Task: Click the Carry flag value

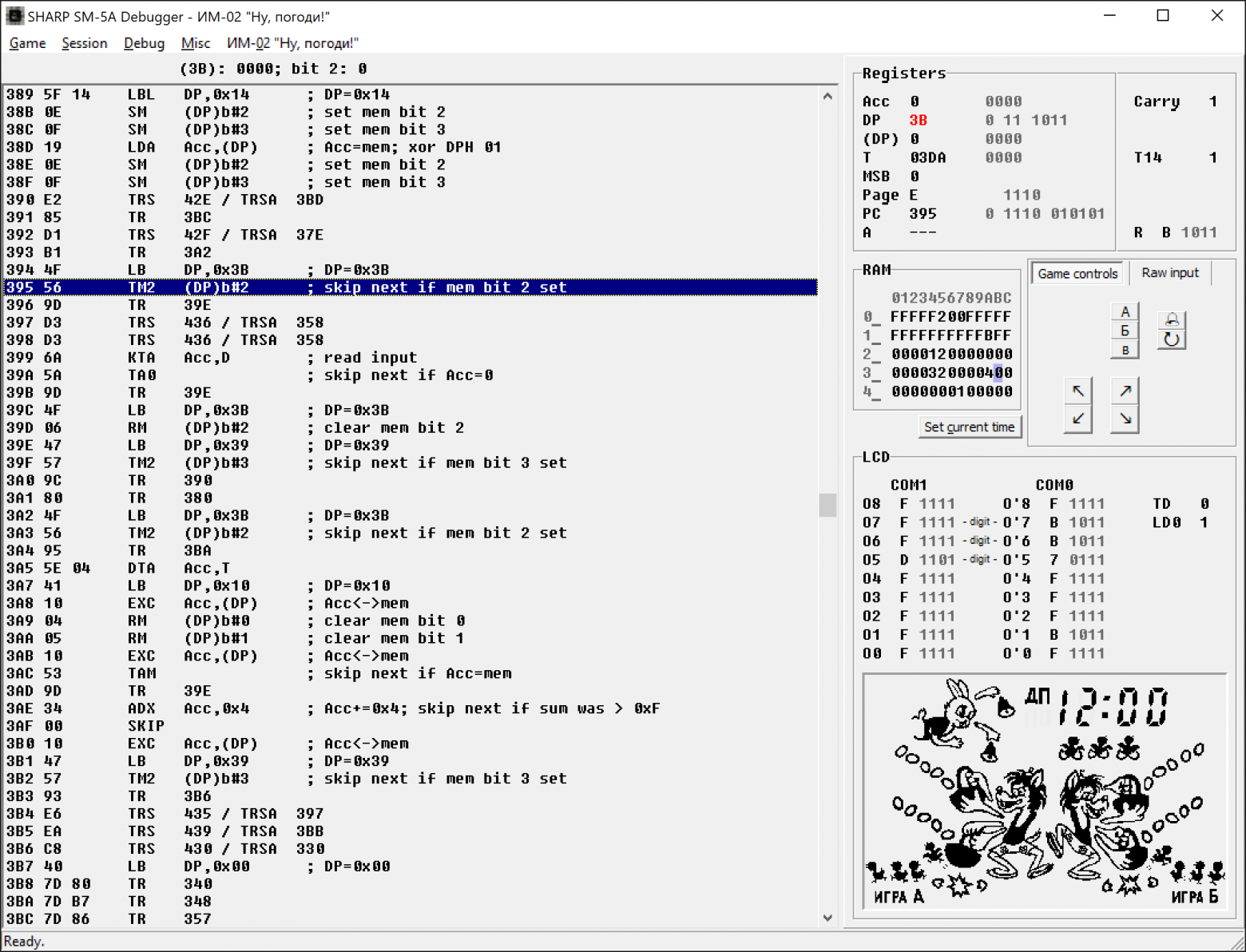Action: 1213,102
